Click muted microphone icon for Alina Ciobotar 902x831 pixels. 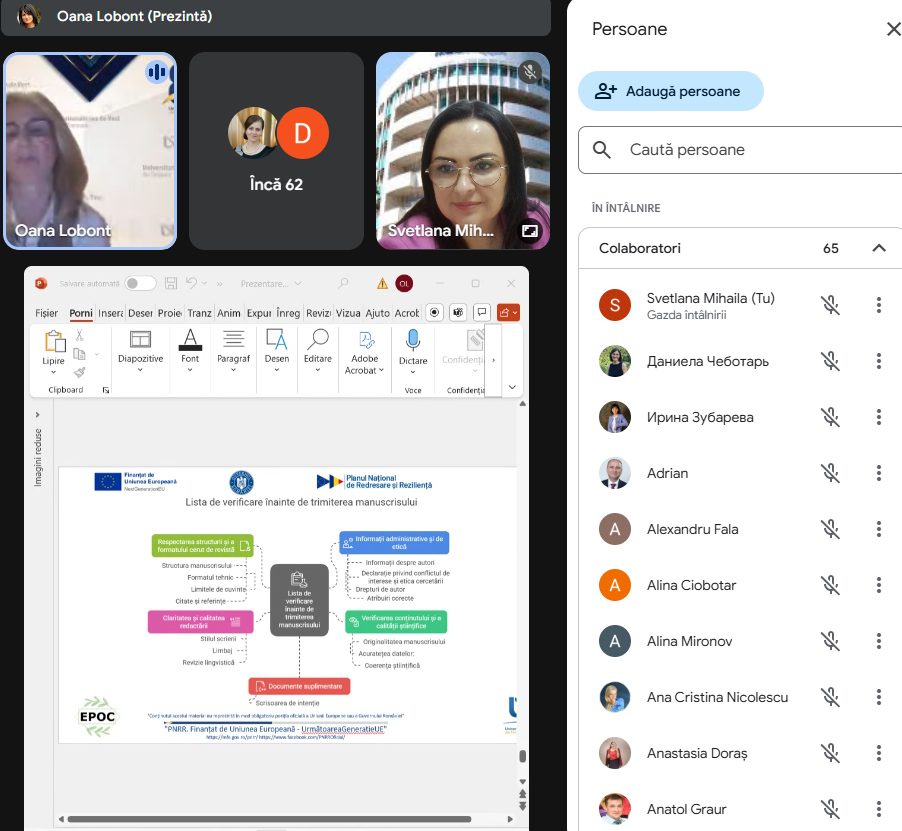[829, 585]
